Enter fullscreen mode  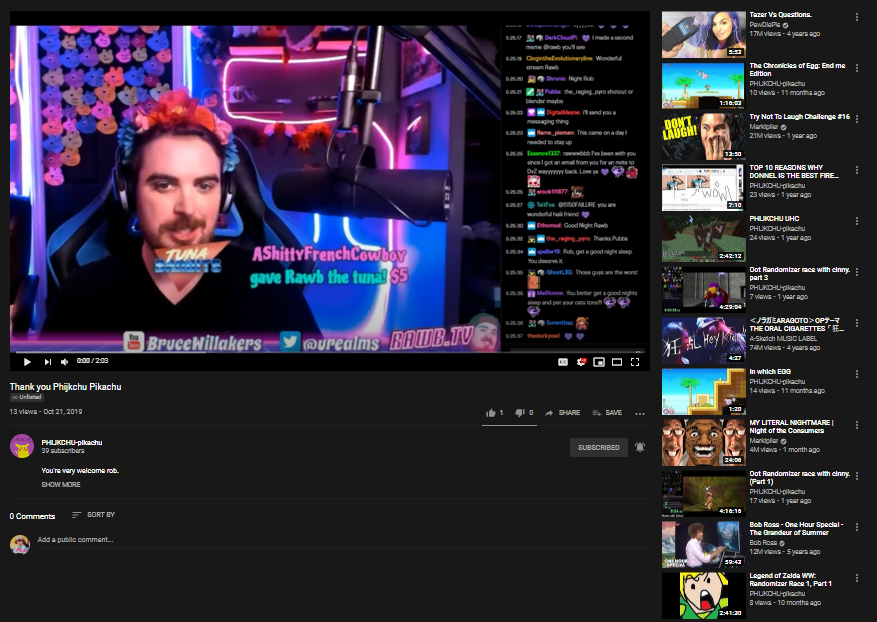tap(635, 362)
